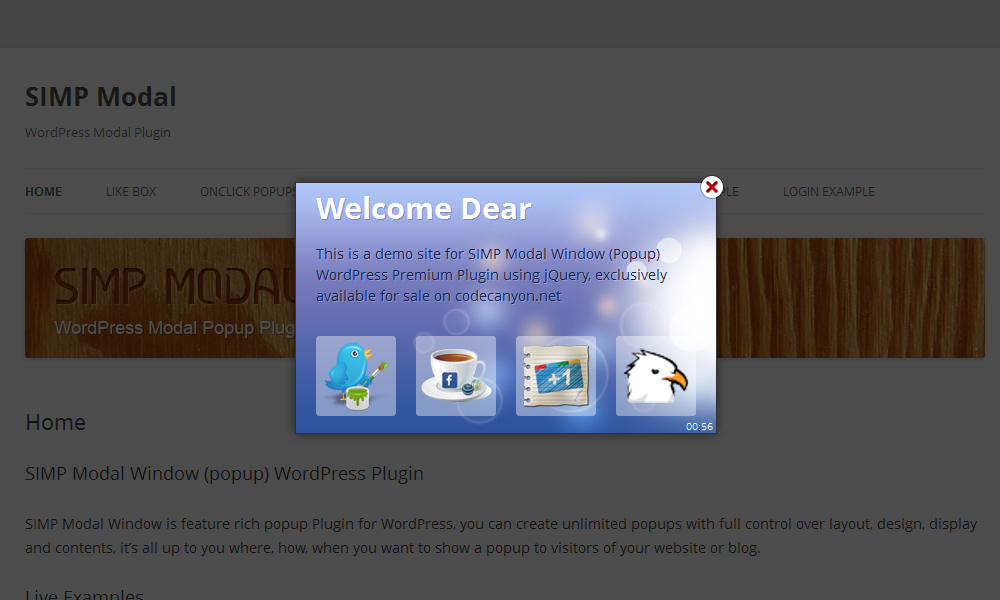Click the popup countdown timer

(x=699, y=427)
